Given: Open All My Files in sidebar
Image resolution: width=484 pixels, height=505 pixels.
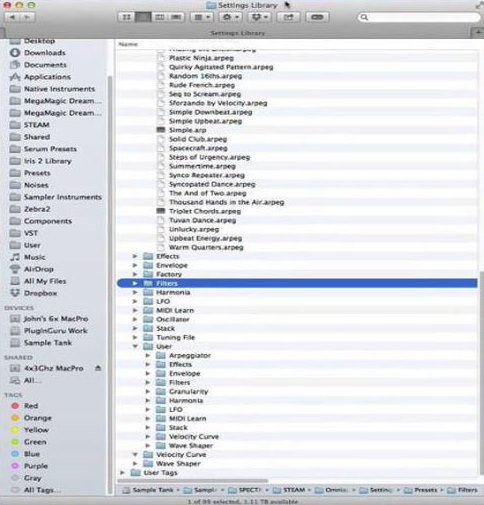Looking at the screenshot, I should click(45, 281).
